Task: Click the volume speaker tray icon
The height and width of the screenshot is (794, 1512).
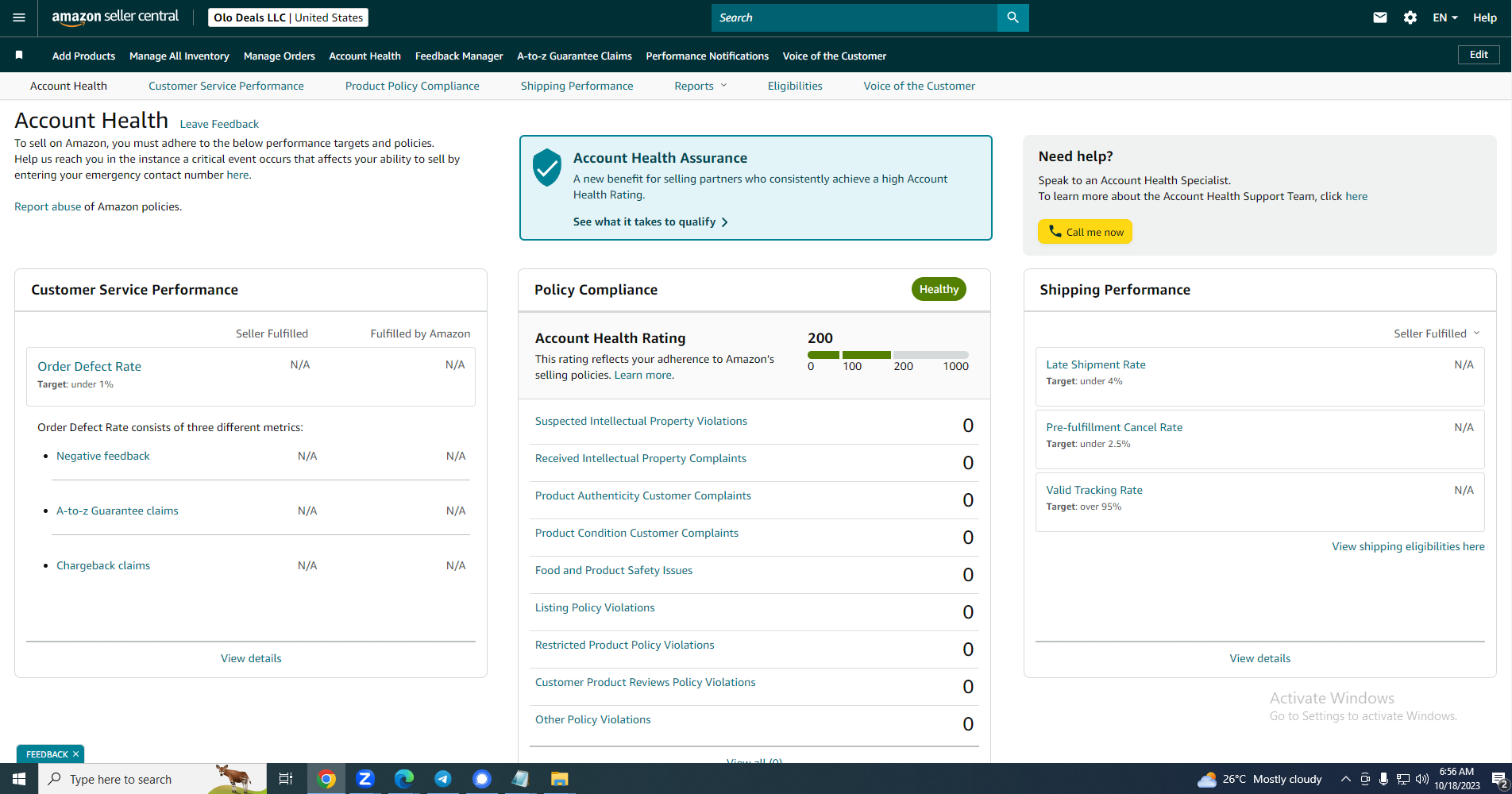Action: (x=1422, y=779)
